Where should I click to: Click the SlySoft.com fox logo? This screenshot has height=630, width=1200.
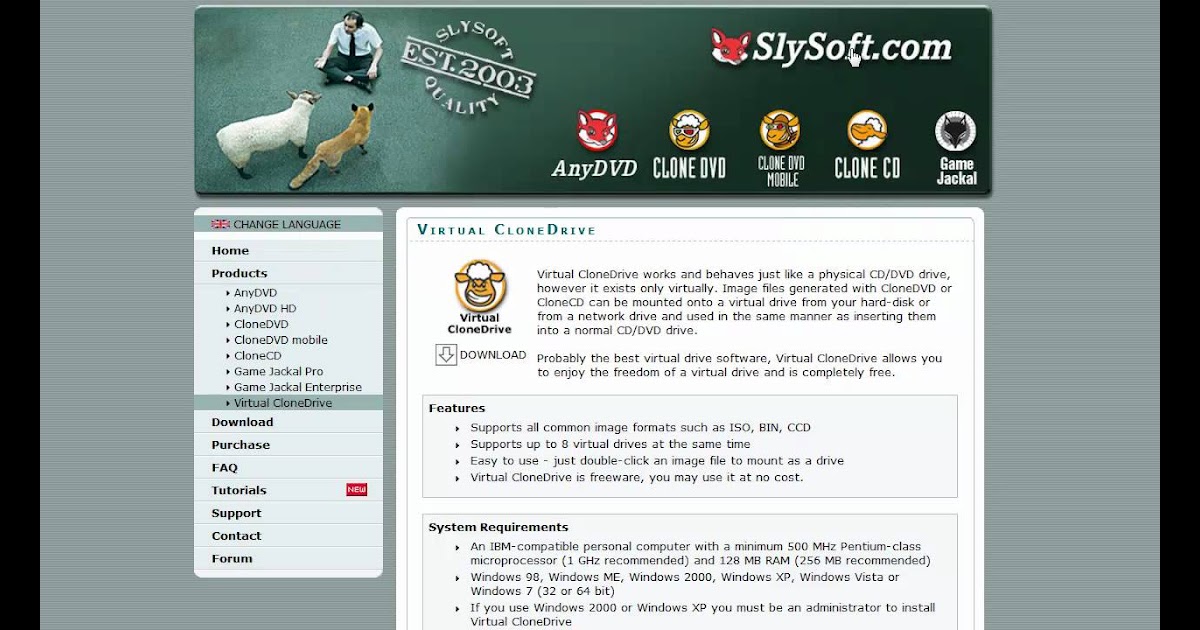tap(730, 47)
